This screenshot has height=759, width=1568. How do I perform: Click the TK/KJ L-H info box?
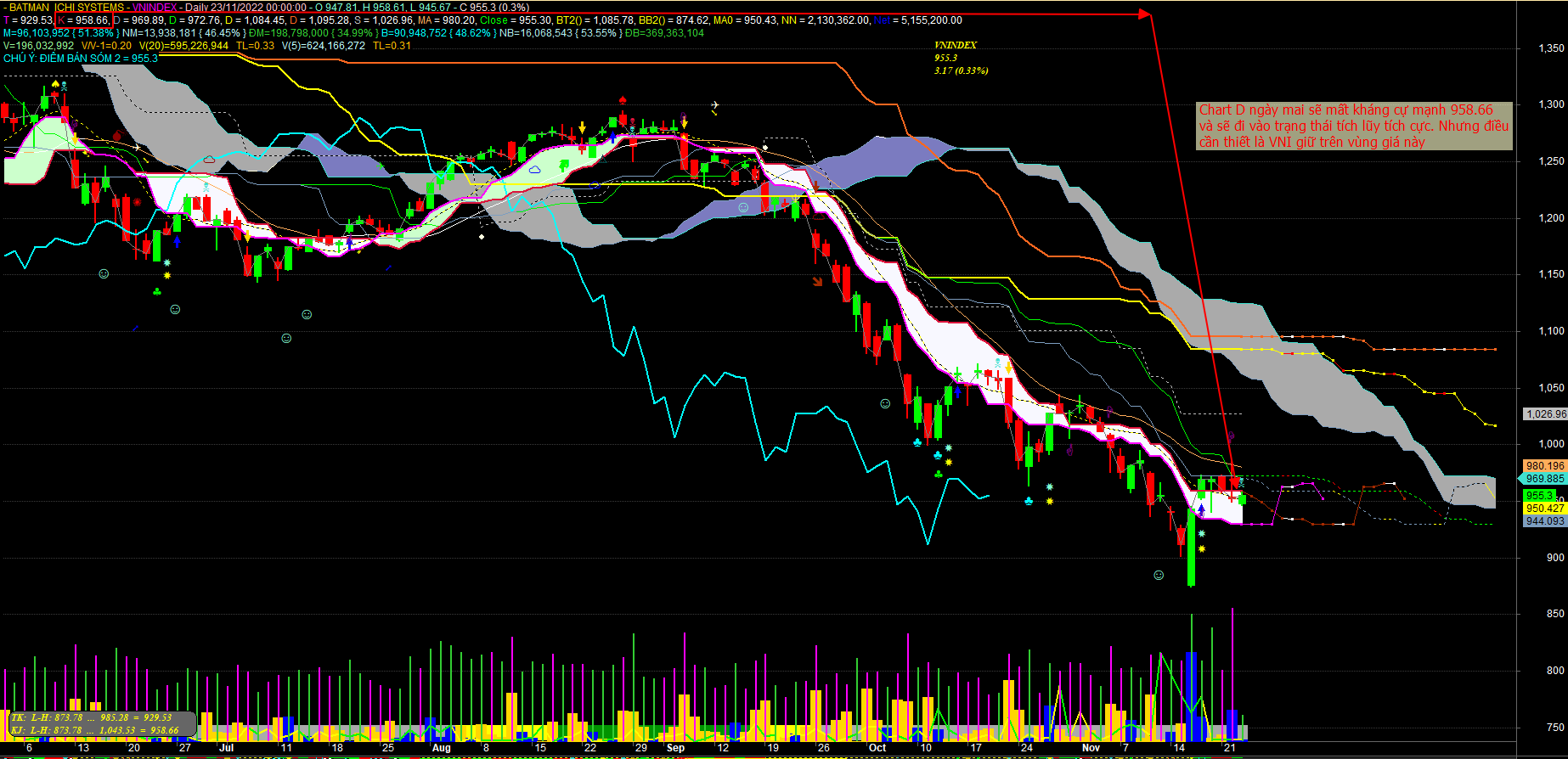pos(102,724)
